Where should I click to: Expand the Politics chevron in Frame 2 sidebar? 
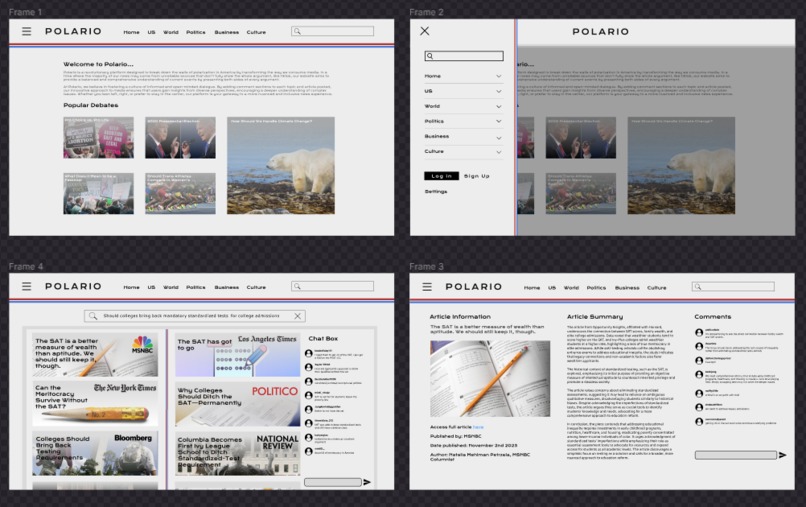tap(499, 121)
